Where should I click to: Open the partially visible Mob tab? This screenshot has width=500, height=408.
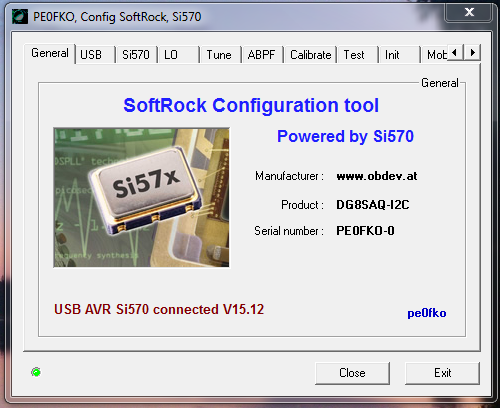434,55
